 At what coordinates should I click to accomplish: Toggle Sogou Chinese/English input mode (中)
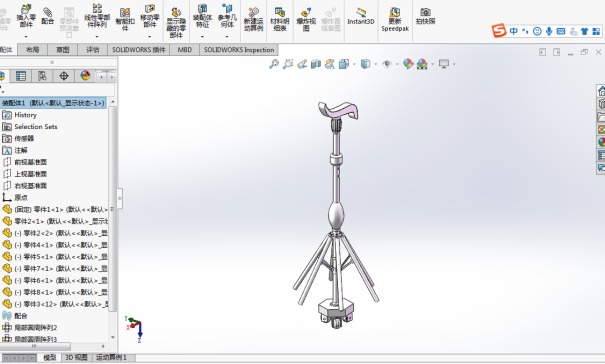pos(514,31)
